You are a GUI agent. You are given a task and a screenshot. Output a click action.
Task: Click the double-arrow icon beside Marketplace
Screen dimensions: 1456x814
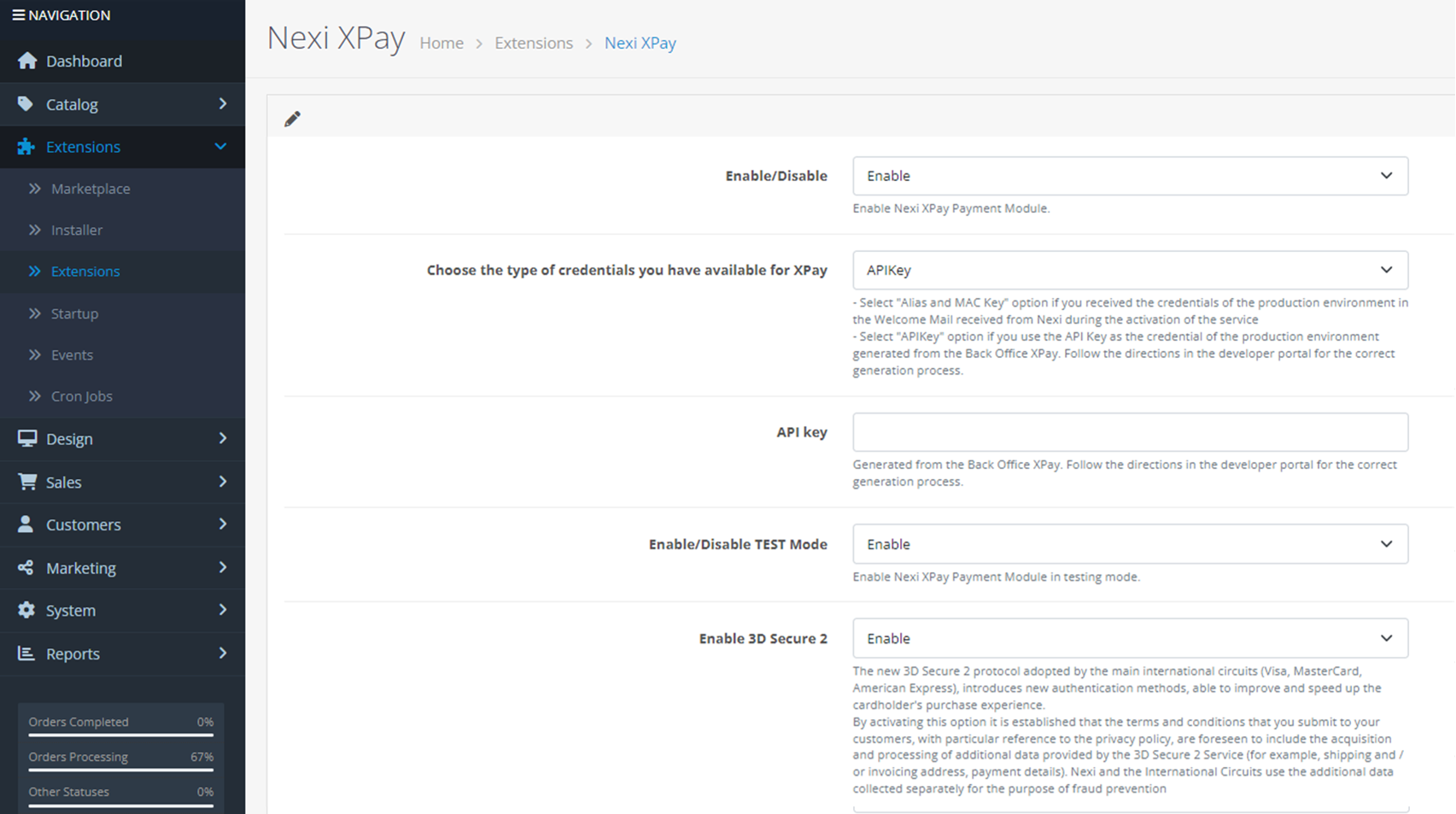35,189
